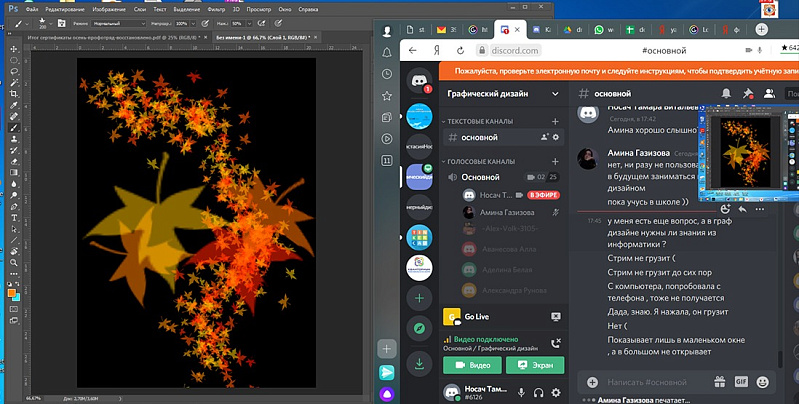Screen dimensions: 799x404
Task: Disconnect from the voice call
Action: [555, 343]
